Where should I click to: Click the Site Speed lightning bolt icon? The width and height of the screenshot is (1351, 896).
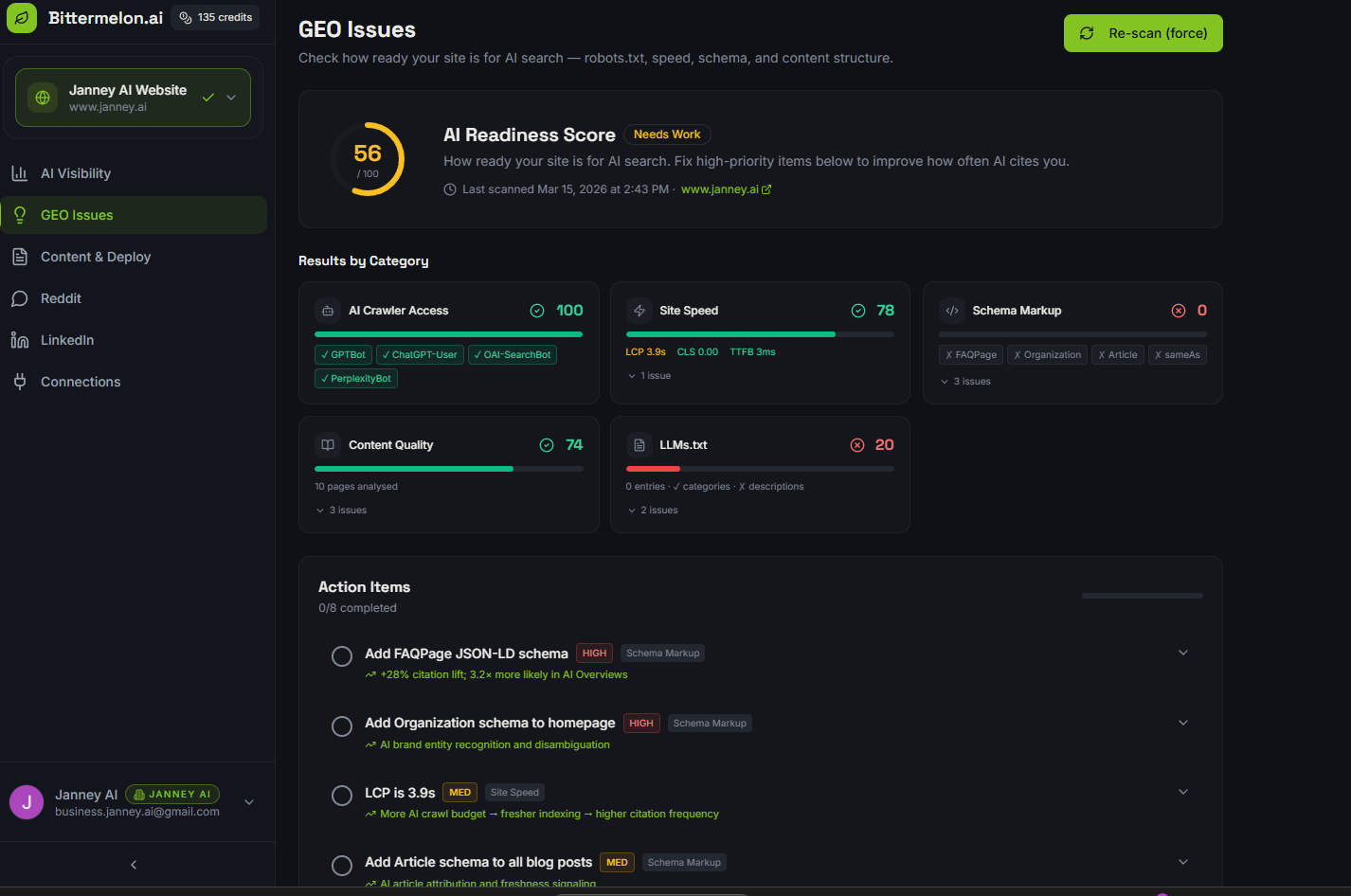(639, 311)
